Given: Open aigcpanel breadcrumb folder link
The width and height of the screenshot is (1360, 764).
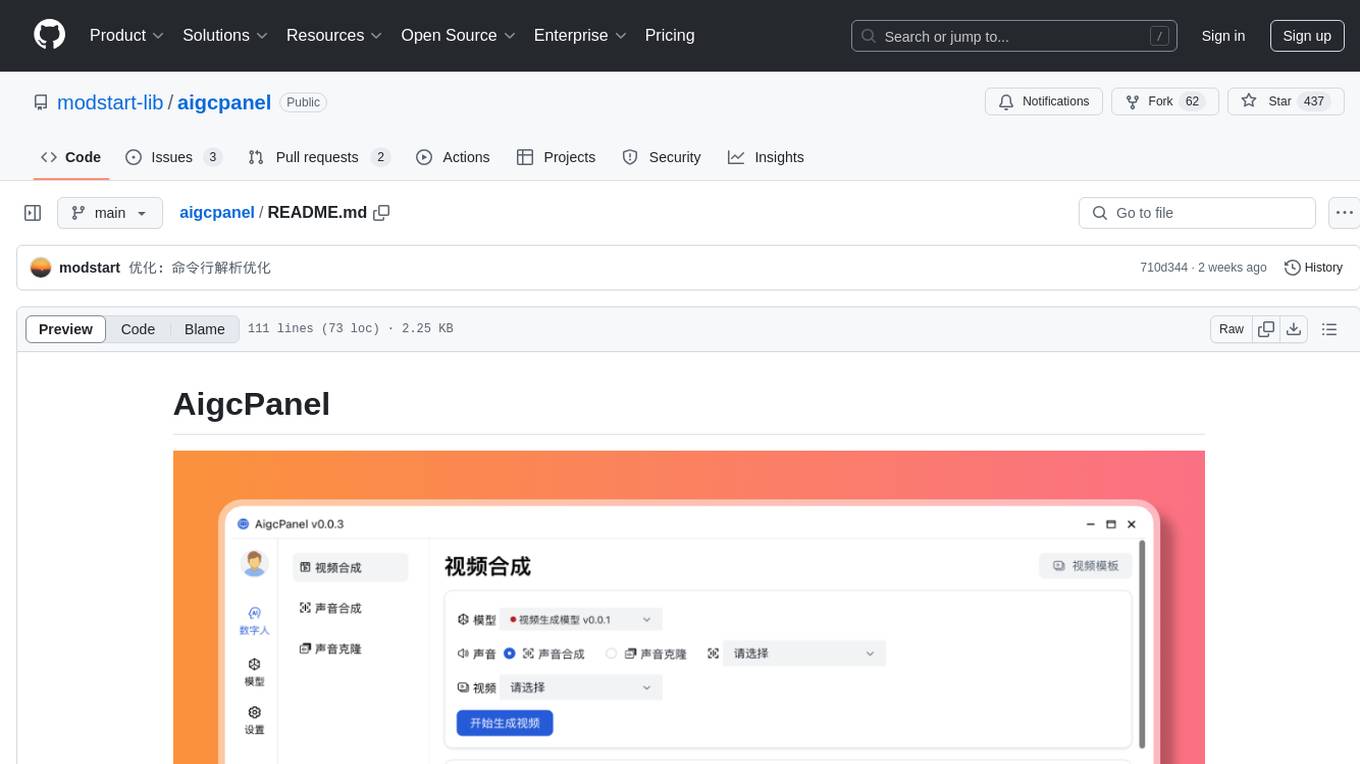Looking at the screenshot, I should click(x=217, y=213).
